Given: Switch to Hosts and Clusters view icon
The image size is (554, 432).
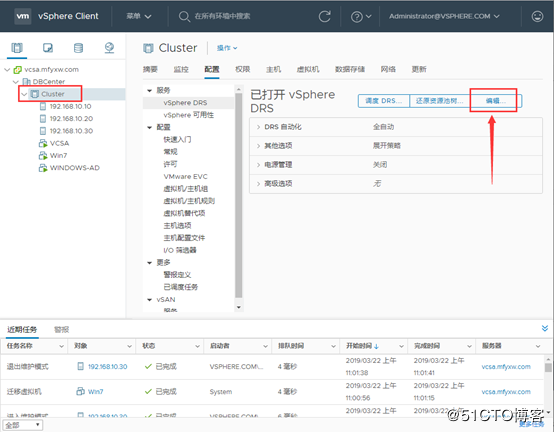Looking at the screenshot, I should pos(17,48).
